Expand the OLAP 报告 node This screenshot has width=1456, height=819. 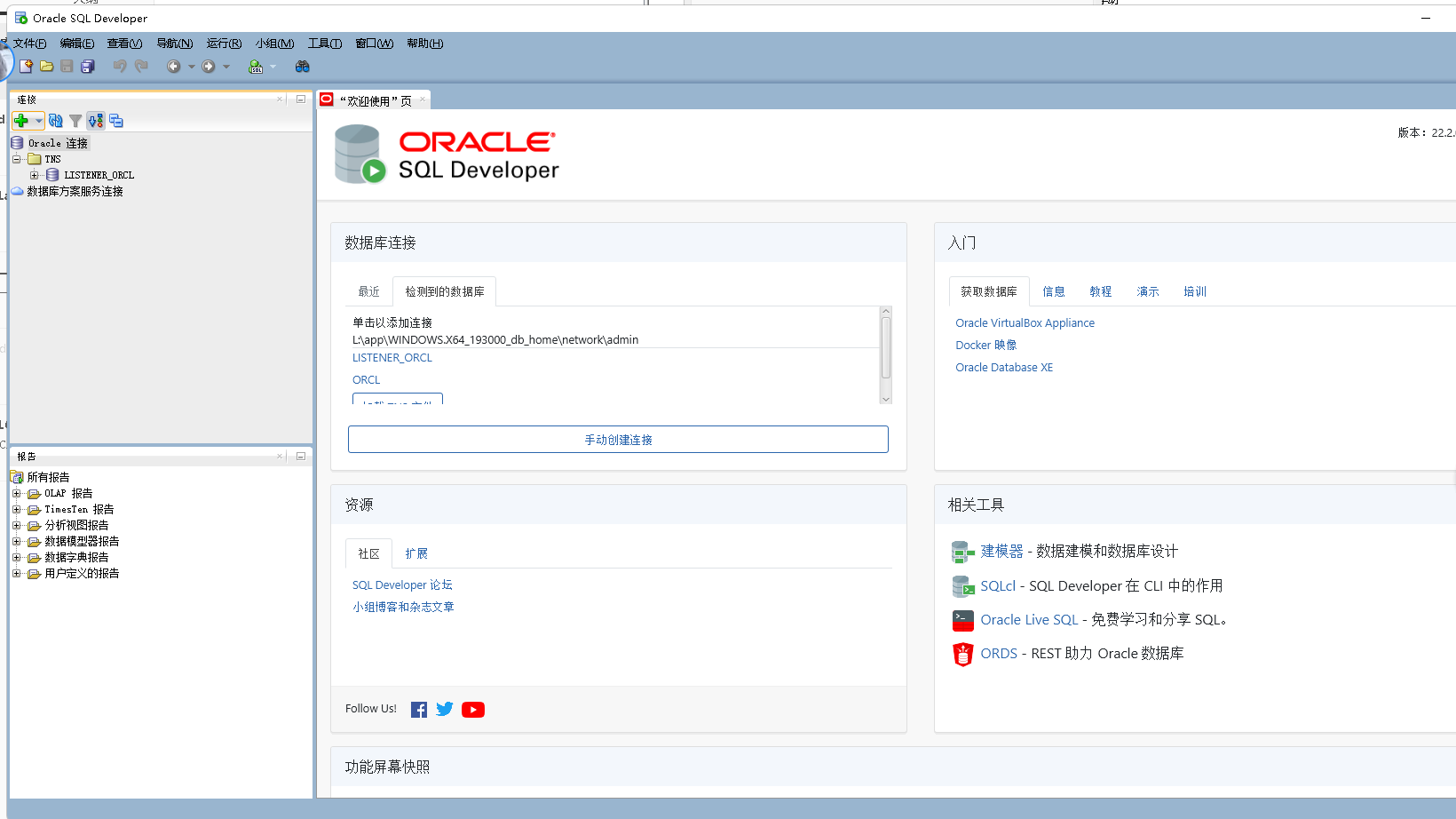click(16, 493)
